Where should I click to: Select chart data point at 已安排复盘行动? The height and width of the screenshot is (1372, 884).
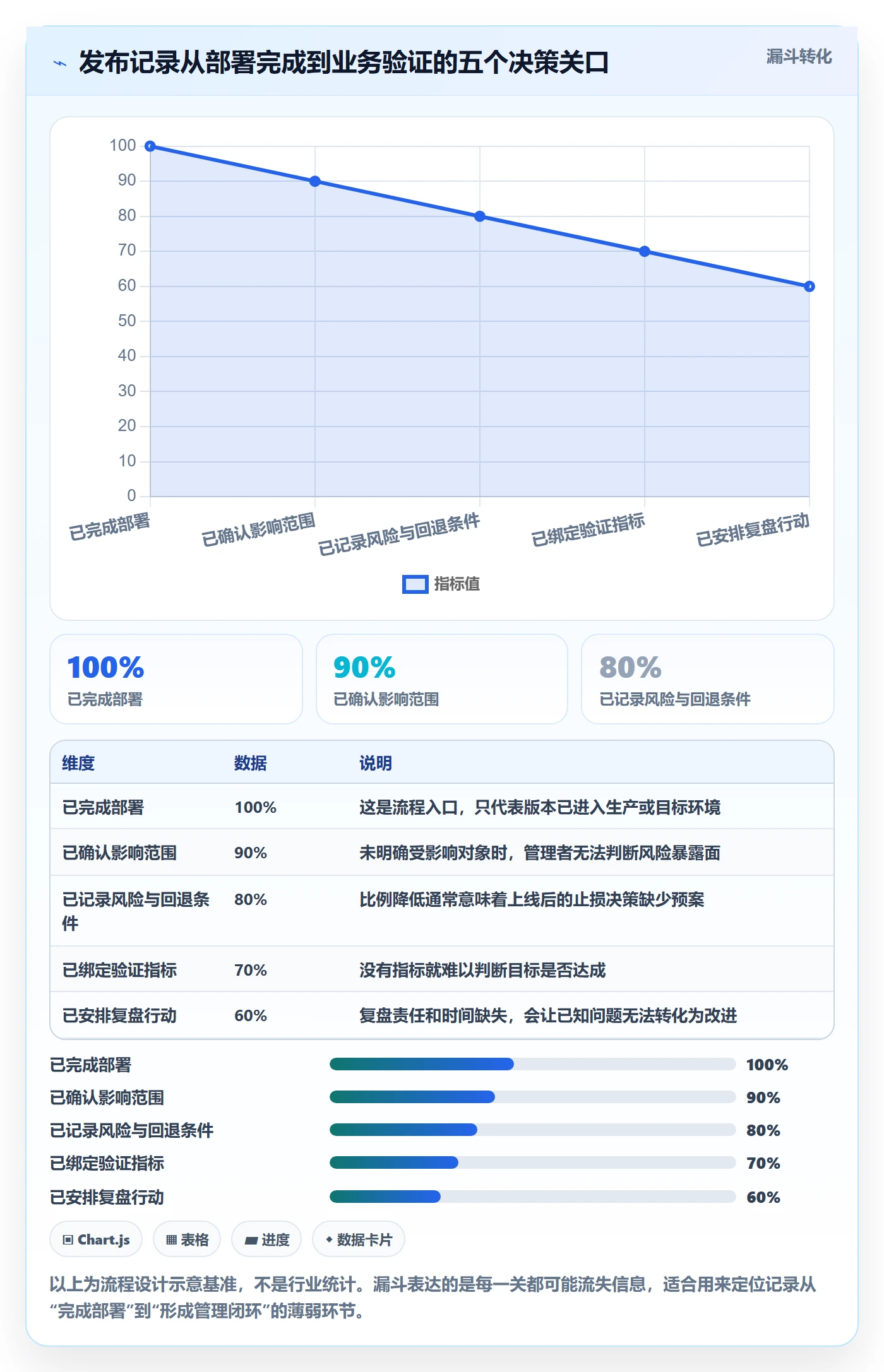809,287
